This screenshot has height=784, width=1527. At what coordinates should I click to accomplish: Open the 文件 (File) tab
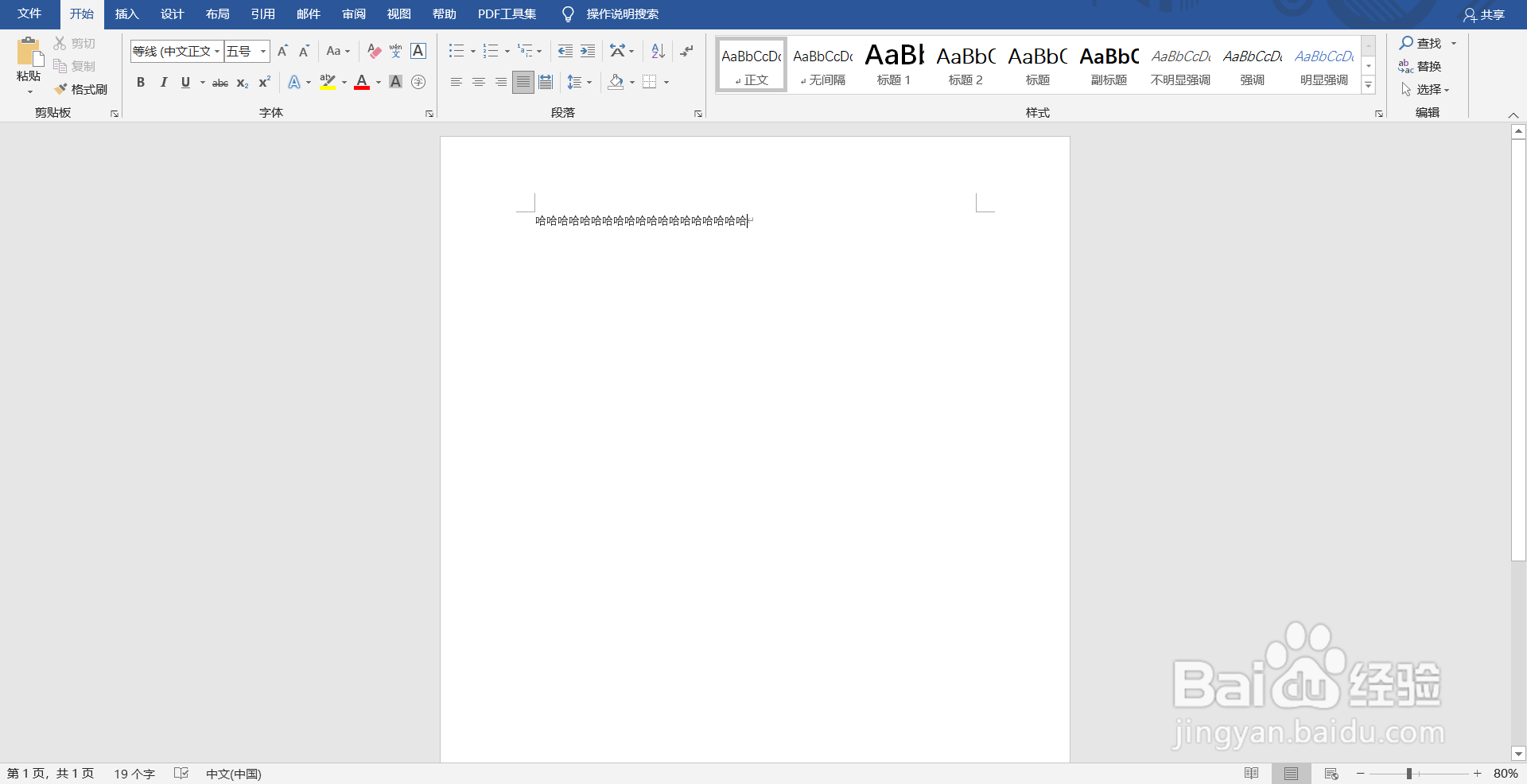(29, 14)
